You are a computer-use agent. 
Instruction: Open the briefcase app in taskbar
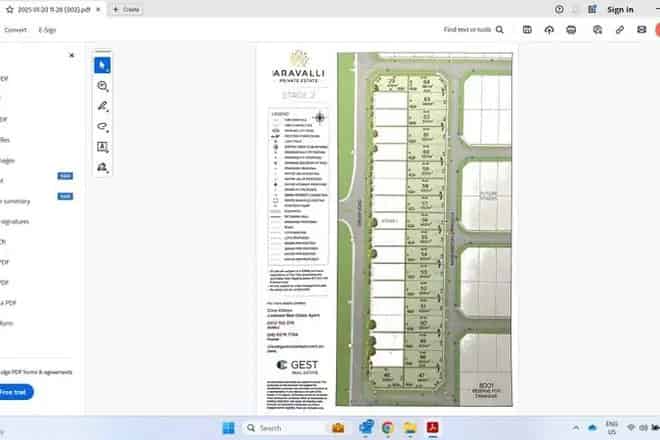click(338, 428)
